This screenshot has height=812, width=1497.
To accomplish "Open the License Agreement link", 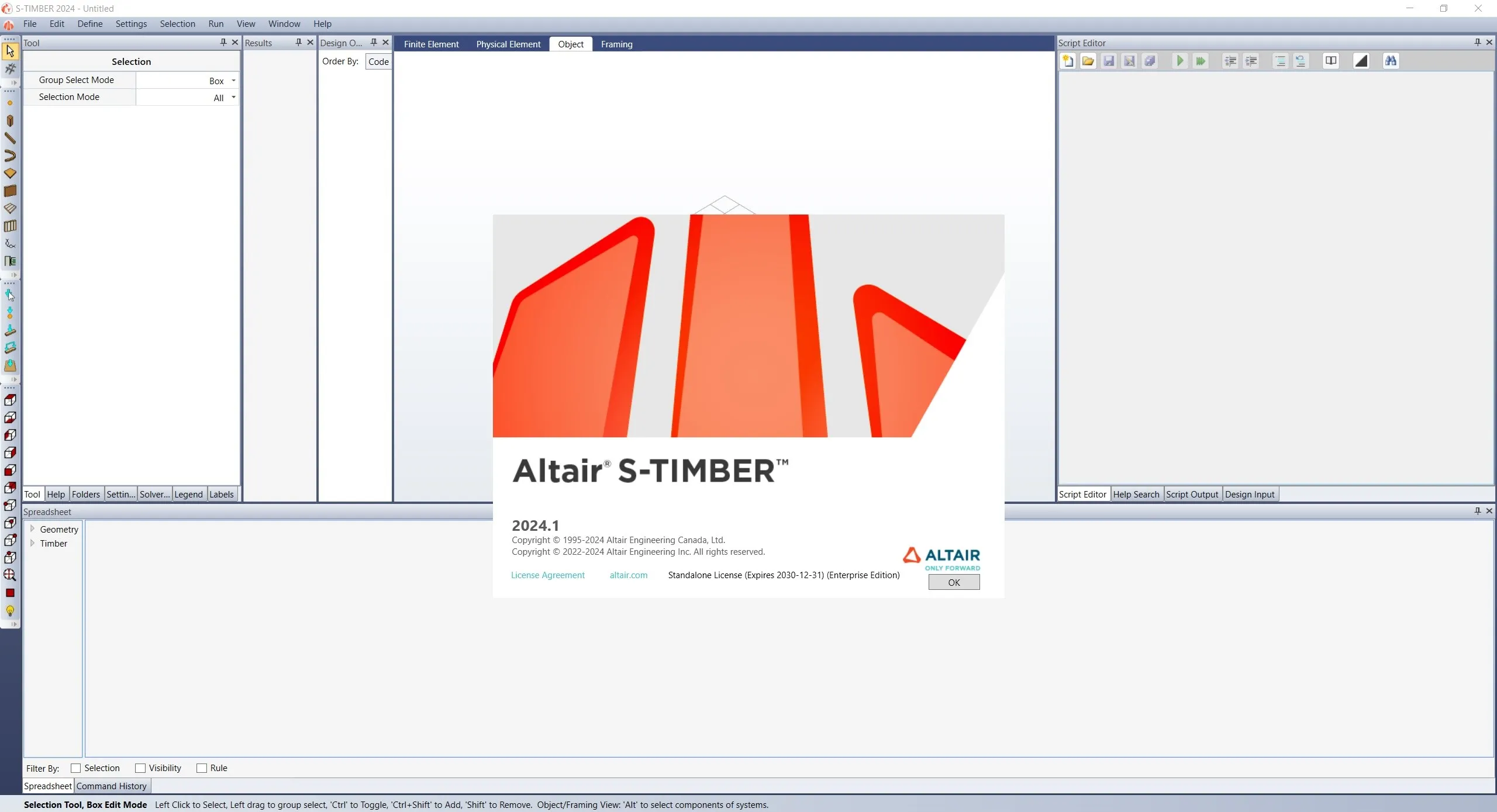I will click(547, 575).
